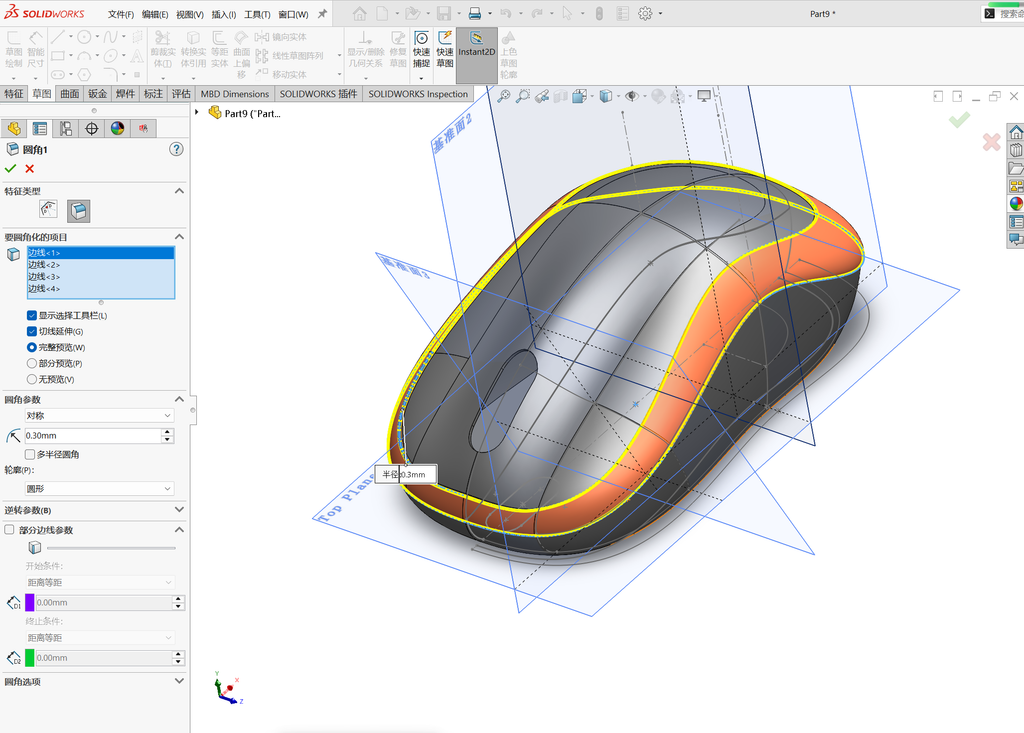Viewport: 1024px width, 733px height.
Task: Open the FeatureManager design tree tab
Action: coord(14,129)
